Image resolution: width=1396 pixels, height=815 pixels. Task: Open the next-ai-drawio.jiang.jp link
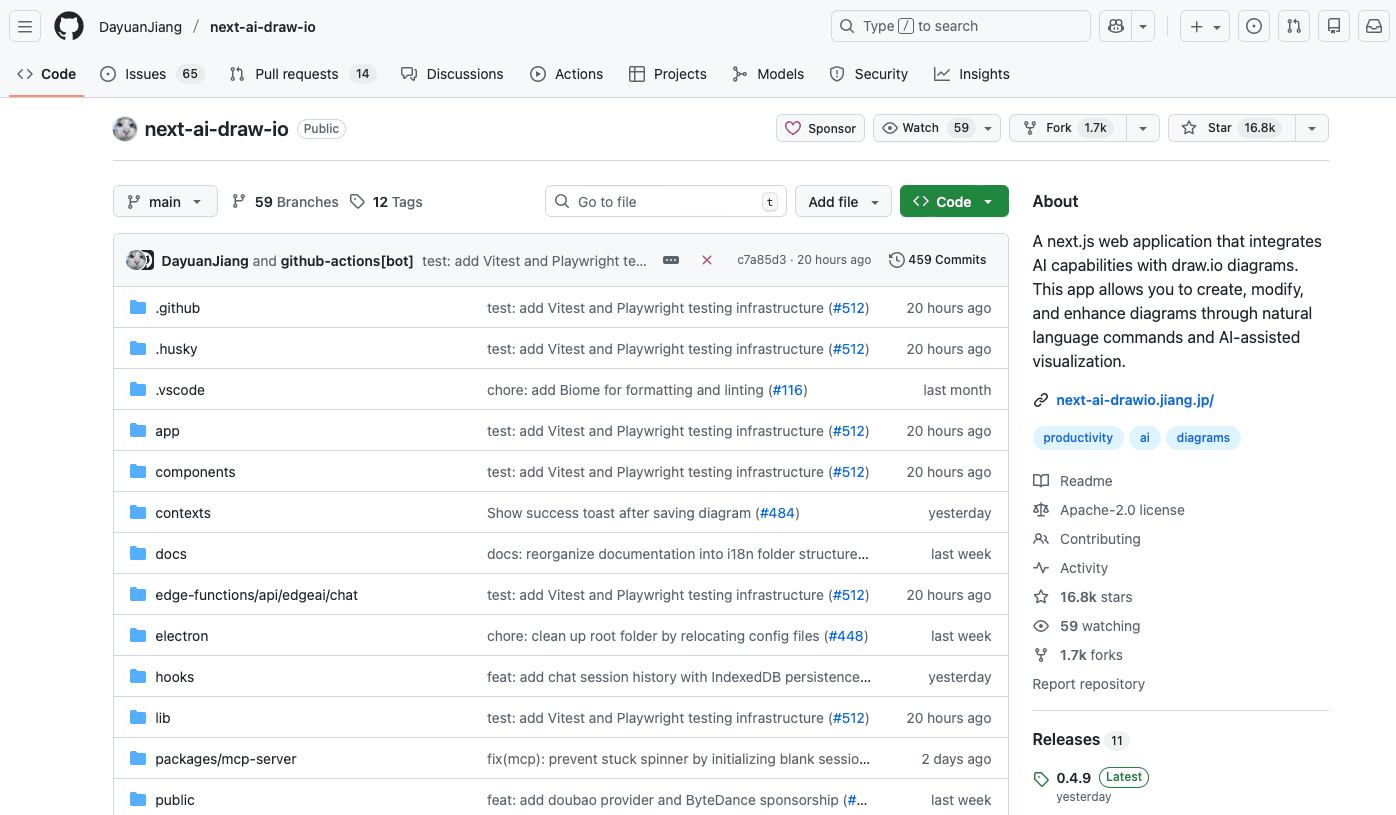click(1134, 399)
